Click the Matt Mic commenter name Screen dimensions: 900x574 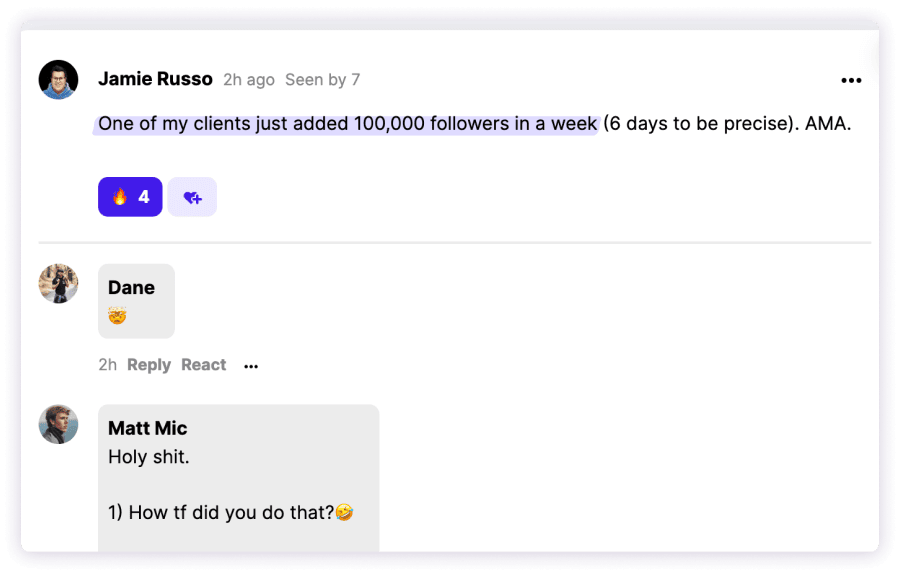coord(148,428)
